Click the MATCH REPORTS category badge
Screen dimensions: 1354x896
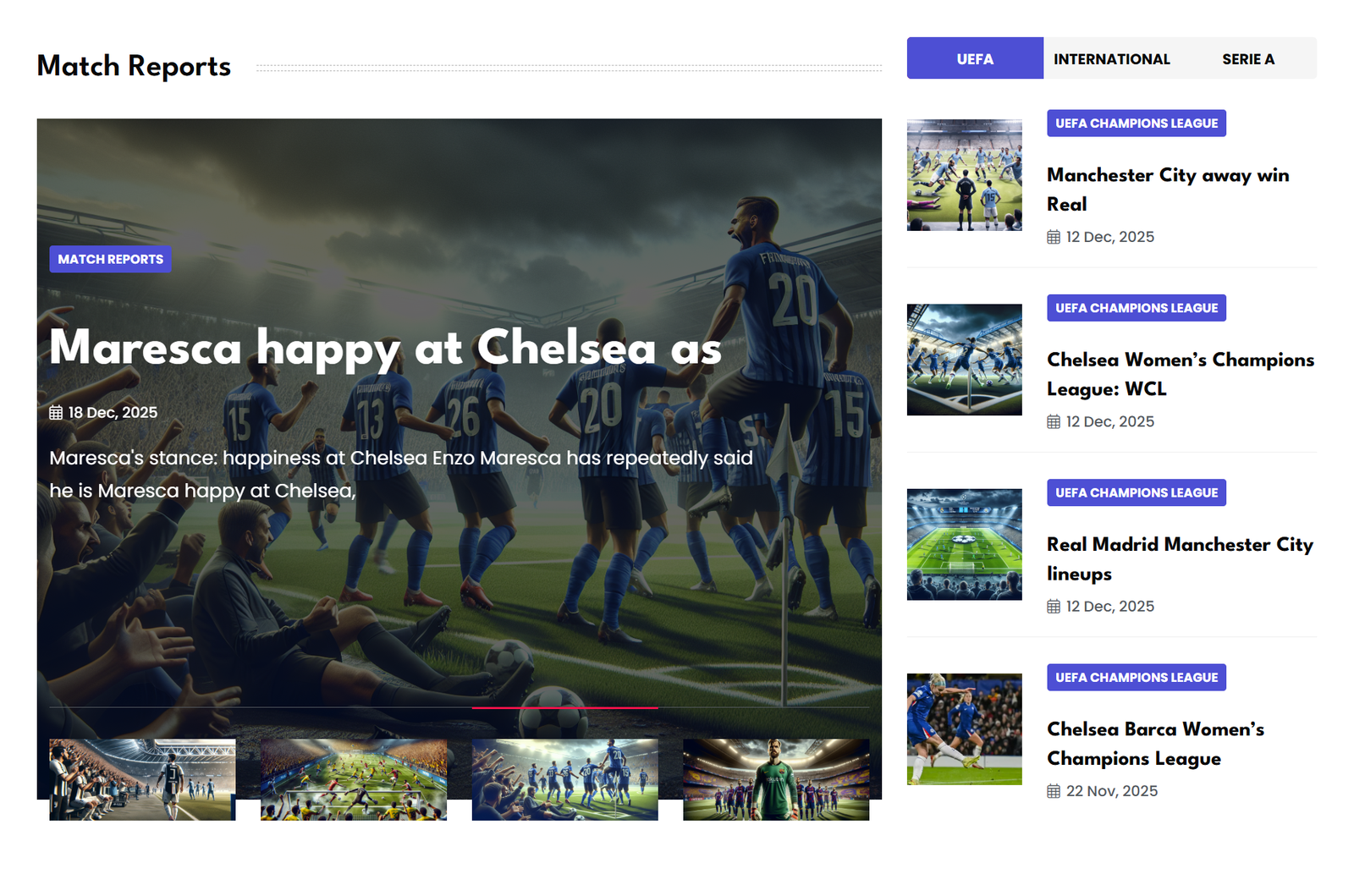111,259
